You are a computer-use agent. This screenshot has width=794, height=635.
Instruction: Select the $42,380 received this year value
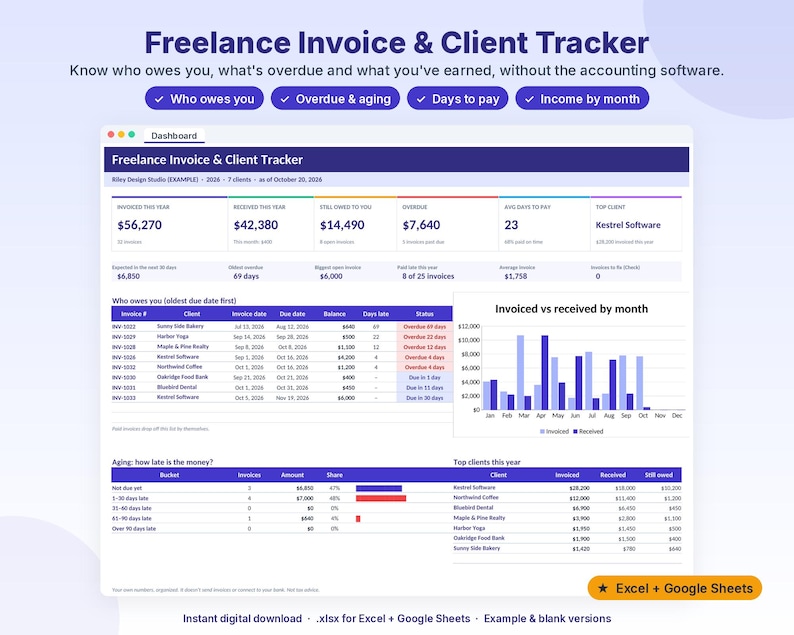[x=256, y=225]
